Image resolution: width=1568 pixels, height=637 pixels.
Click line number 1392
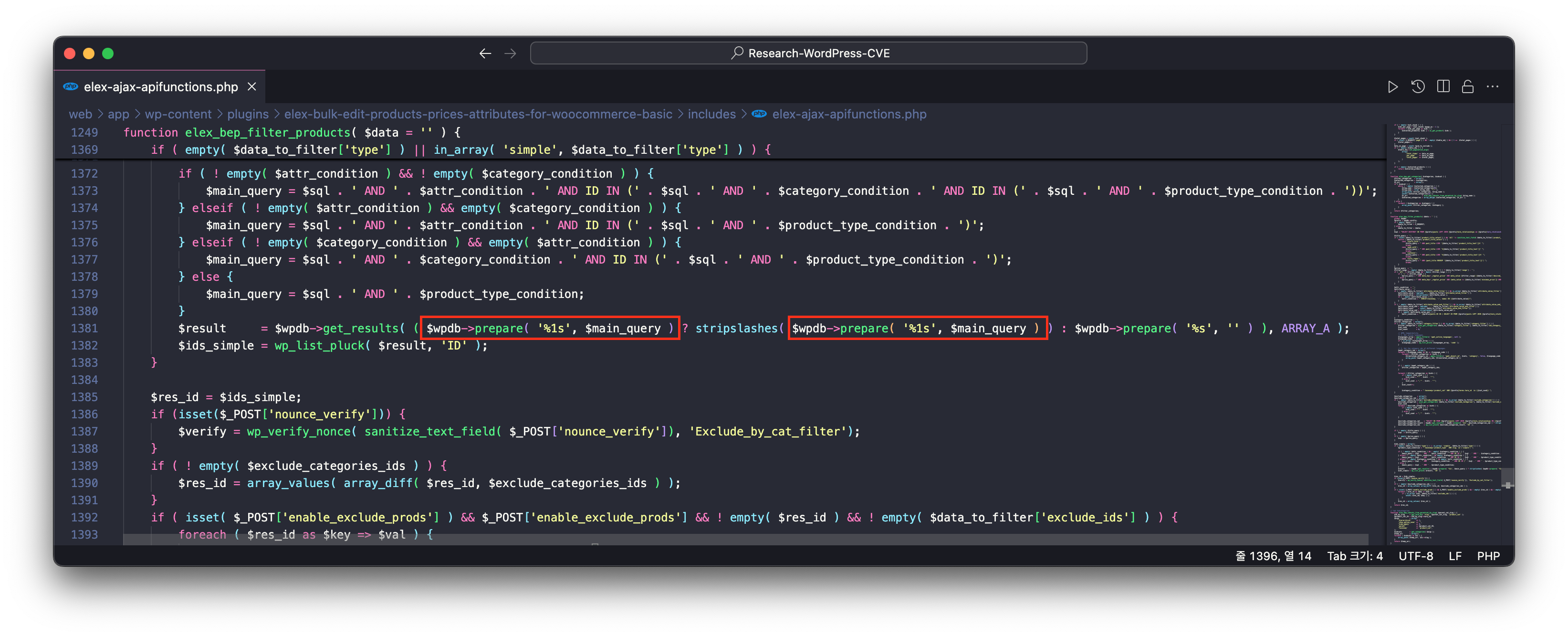(x=84, y=517)
